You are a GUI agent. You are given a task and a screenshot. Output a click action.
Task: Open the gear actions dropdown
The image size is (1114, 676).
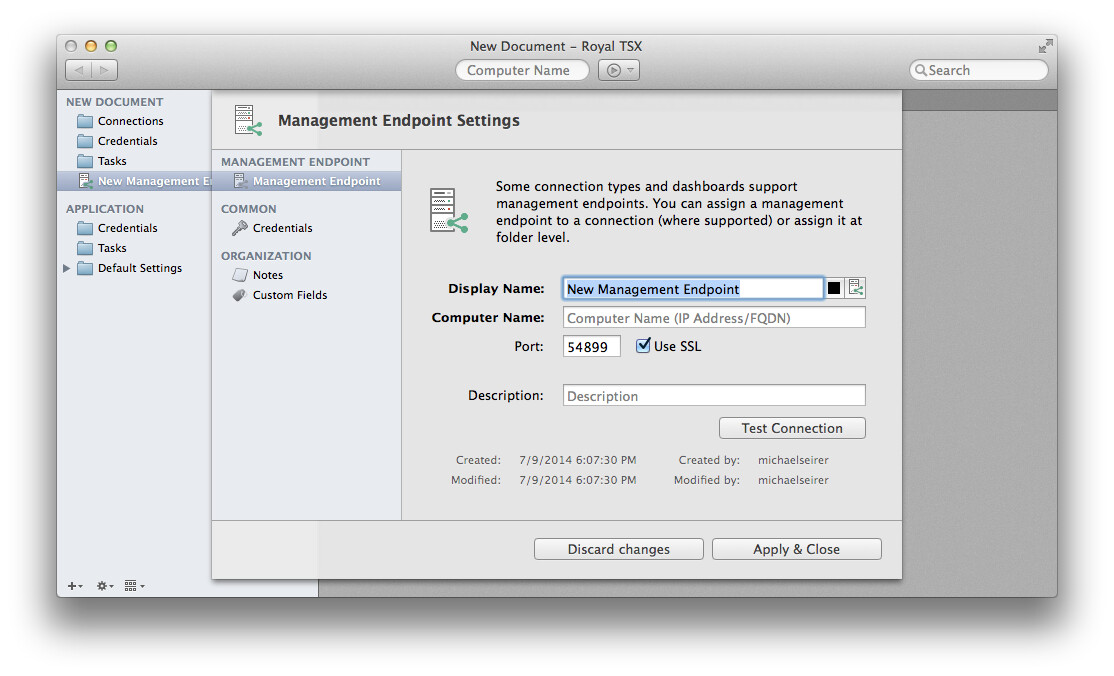104,586
